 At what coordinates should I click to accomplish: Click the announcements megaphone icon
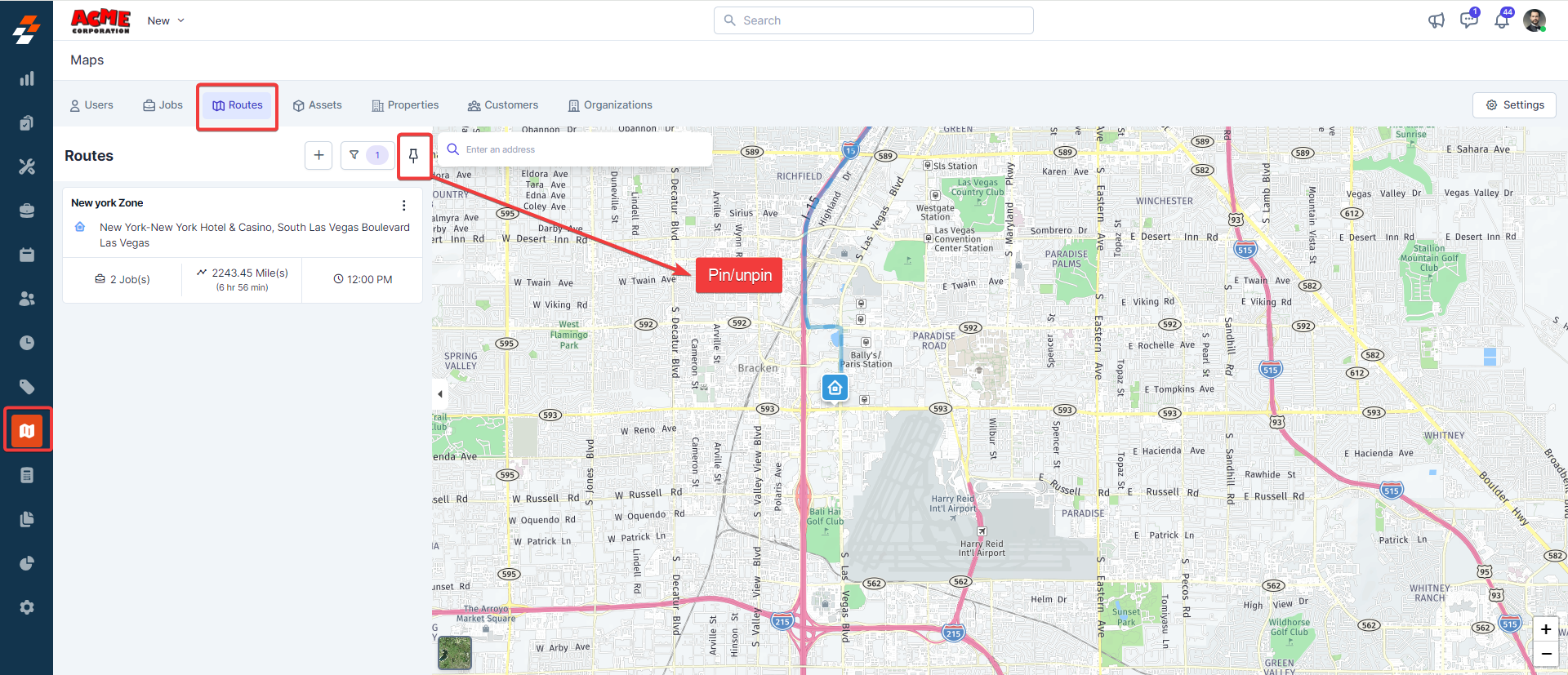1436,20
